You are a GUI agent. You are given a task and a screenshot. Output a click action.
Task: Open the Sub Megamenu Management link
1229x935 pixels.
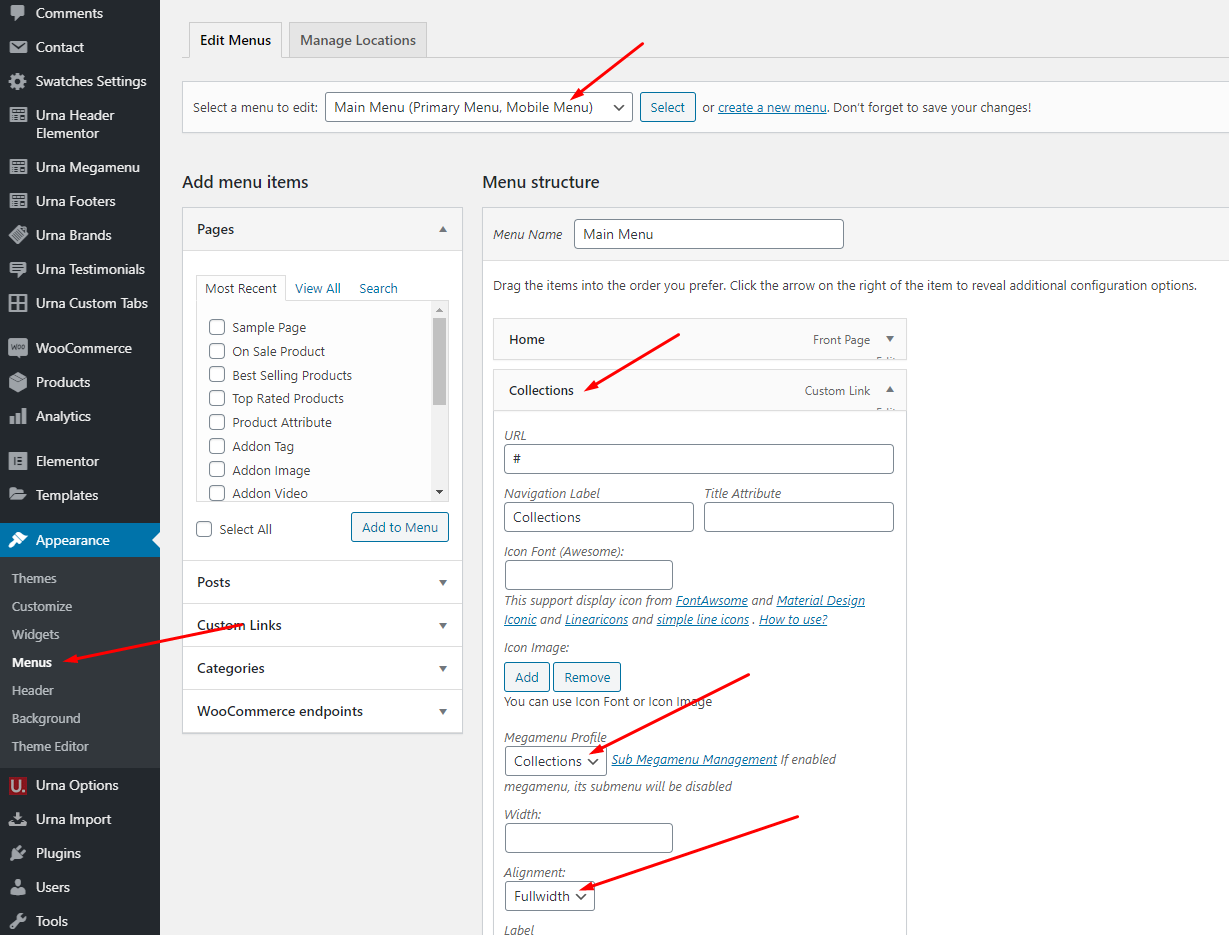694,759
